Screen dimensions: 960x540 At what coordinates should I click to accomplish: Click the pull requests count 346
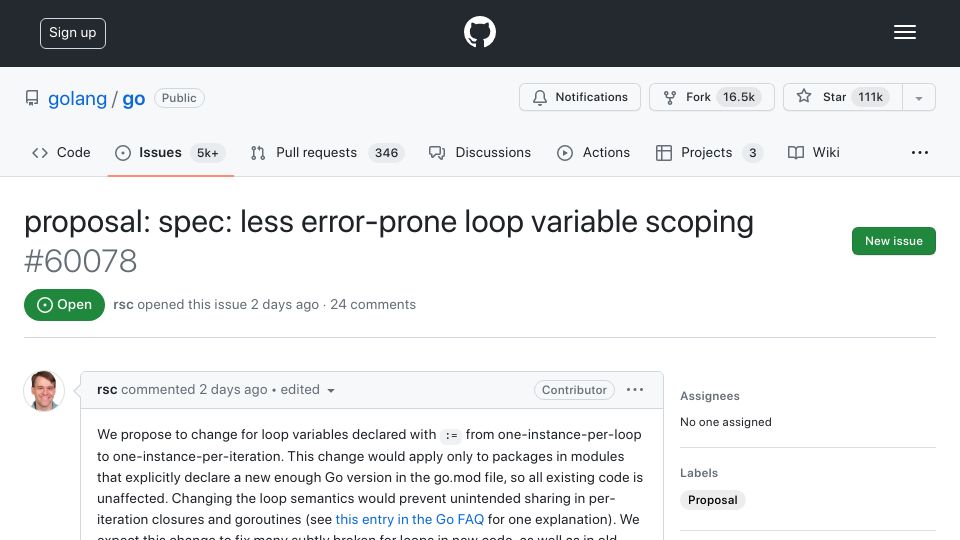pyautogui.click(x=386, y=153)
